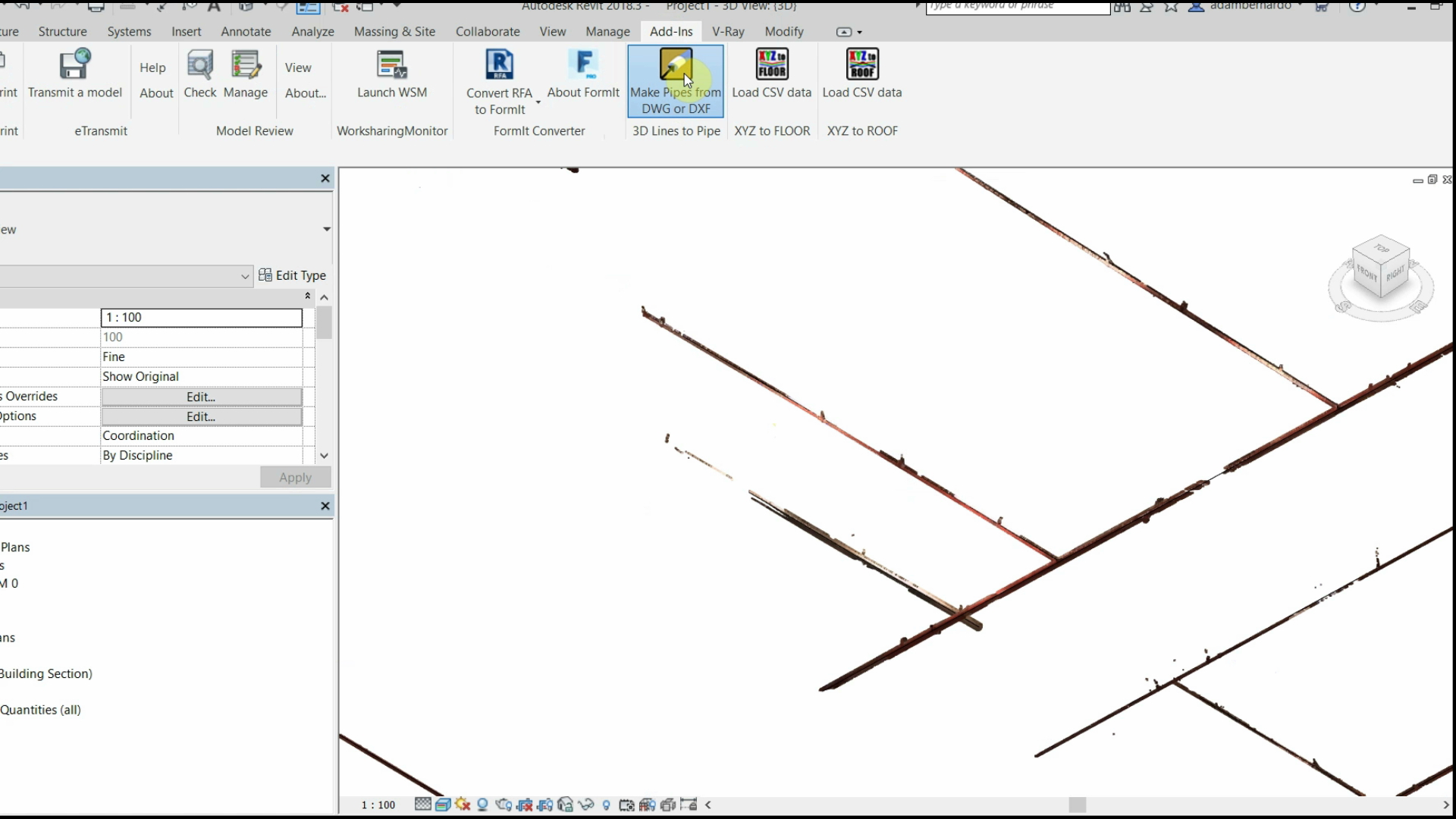Click Edit button for Graphic Display Options
The width and height of the screenshot is (1456, 819).
click(x=201, y=416)
